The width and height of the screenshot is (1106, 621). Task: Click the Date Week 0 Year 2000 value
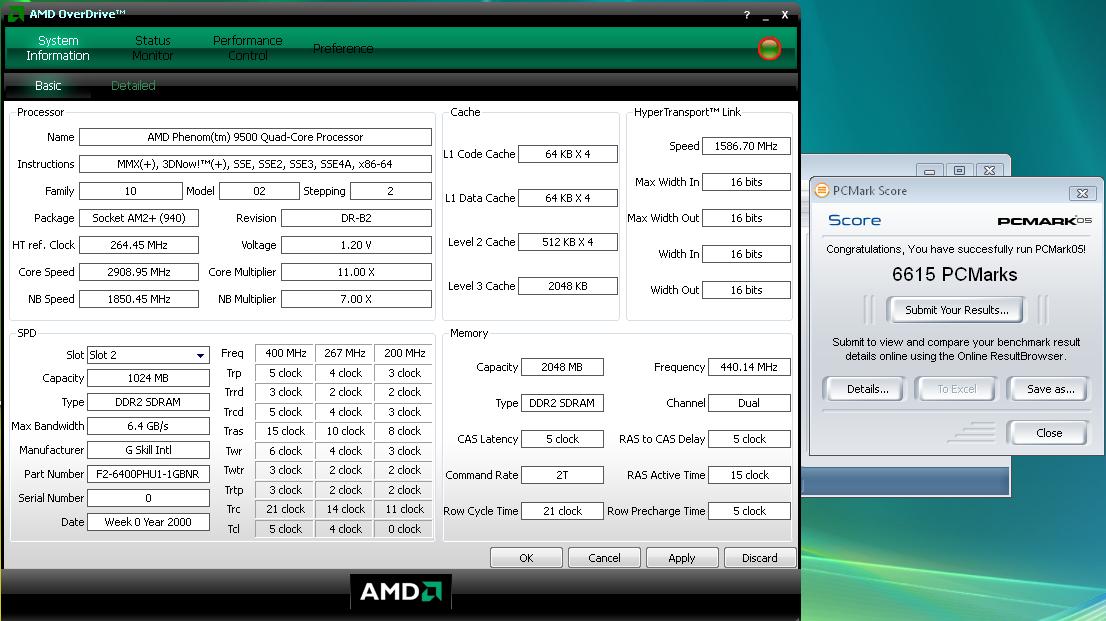pyautogui.click(x=148, y=522)
